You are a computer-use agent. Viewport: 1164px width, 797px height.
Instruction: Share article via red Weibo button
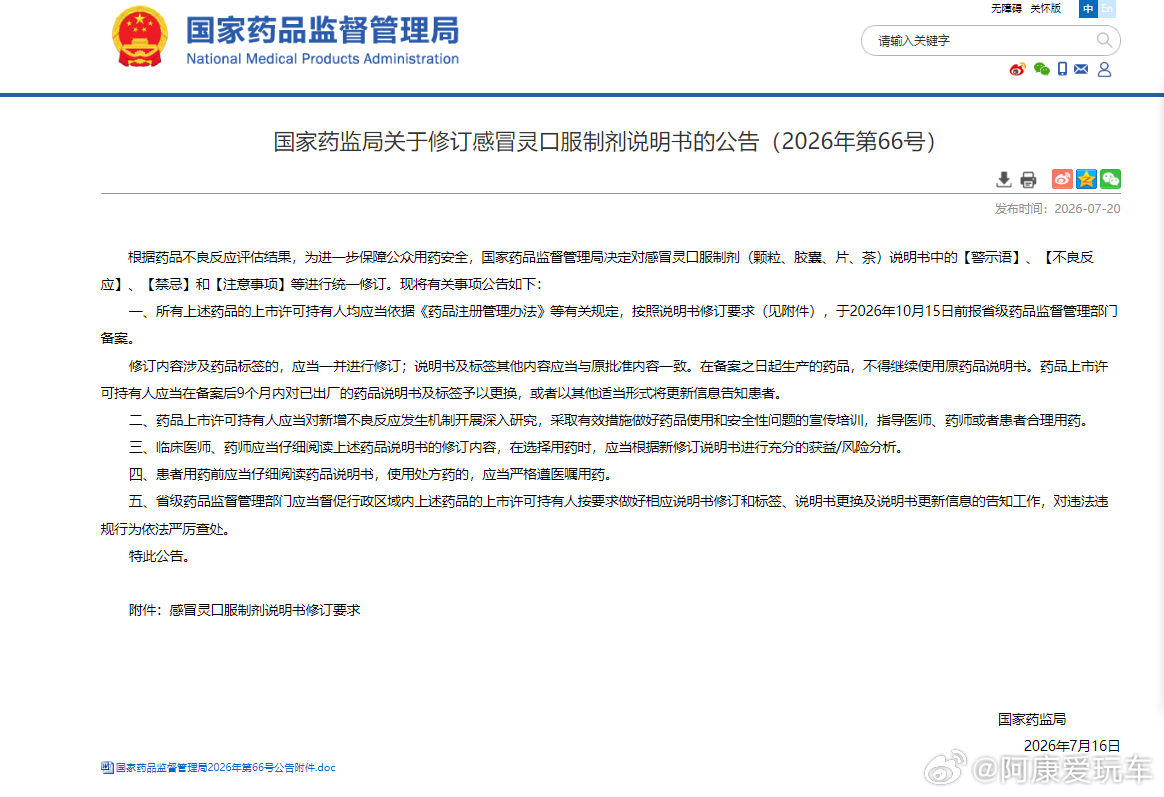[x=1062, y=179]
